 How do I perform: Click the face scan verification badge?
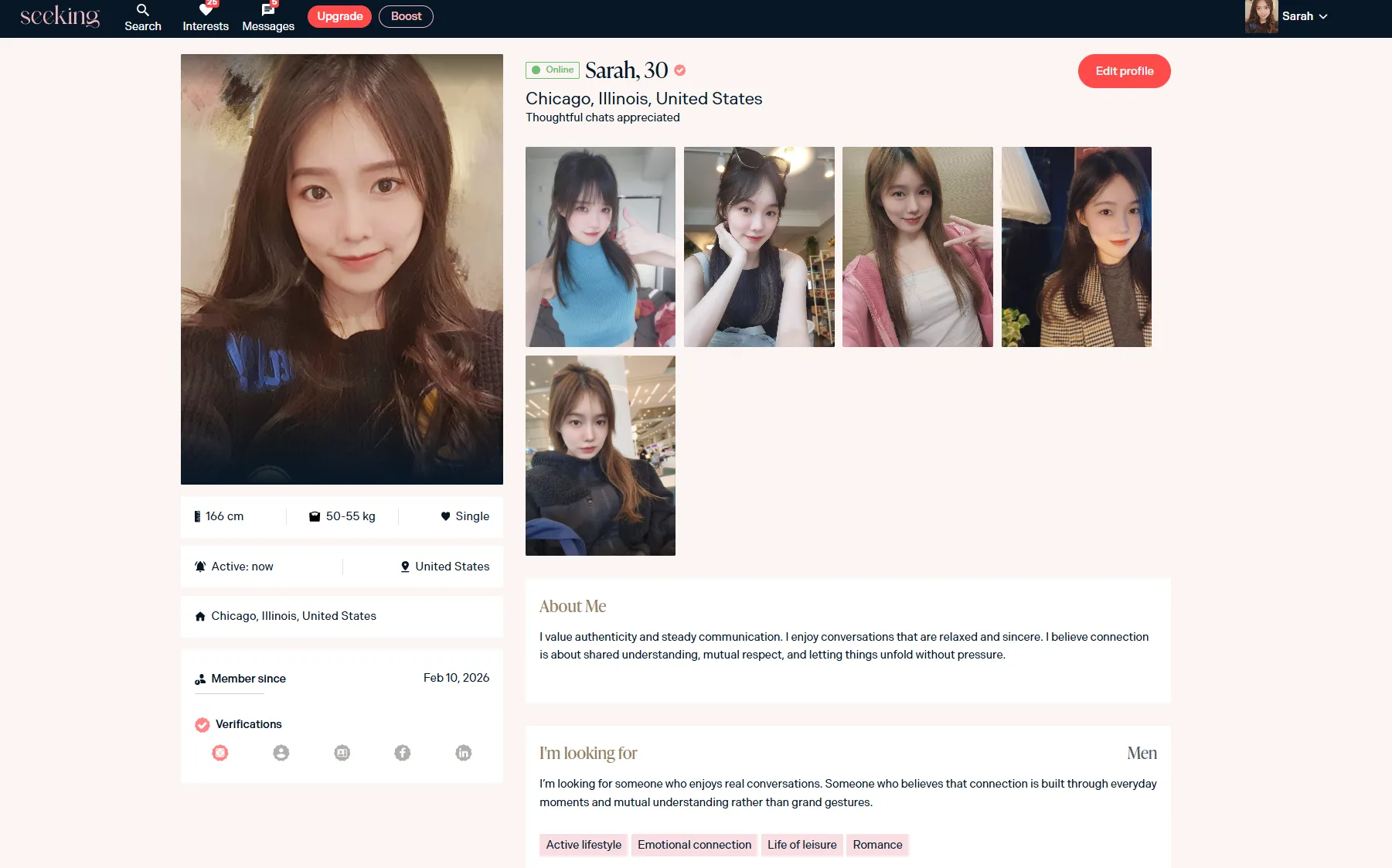[220, 753]
